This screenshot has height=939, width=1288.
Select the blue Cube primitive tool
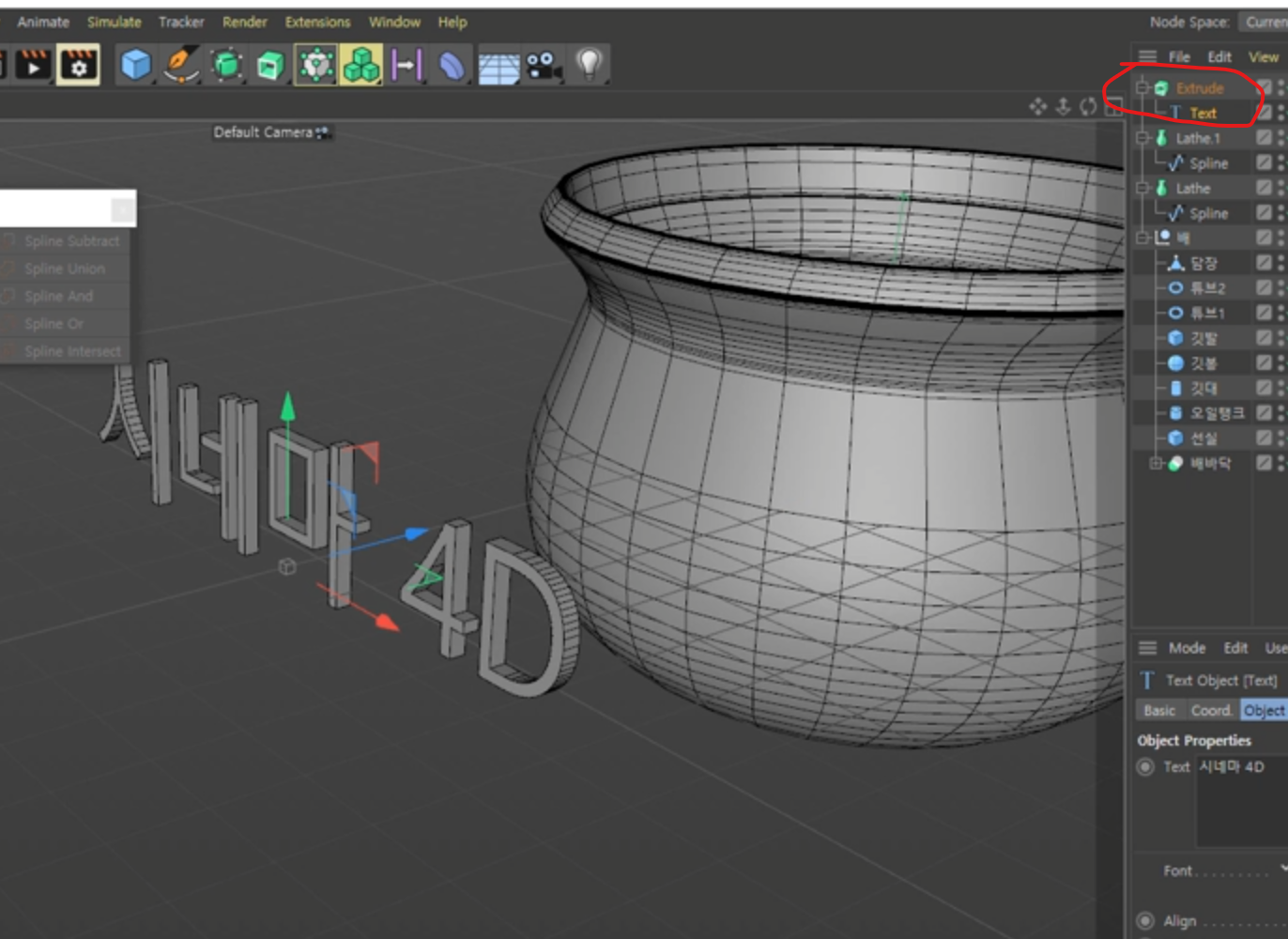click(x=136, y=65)
